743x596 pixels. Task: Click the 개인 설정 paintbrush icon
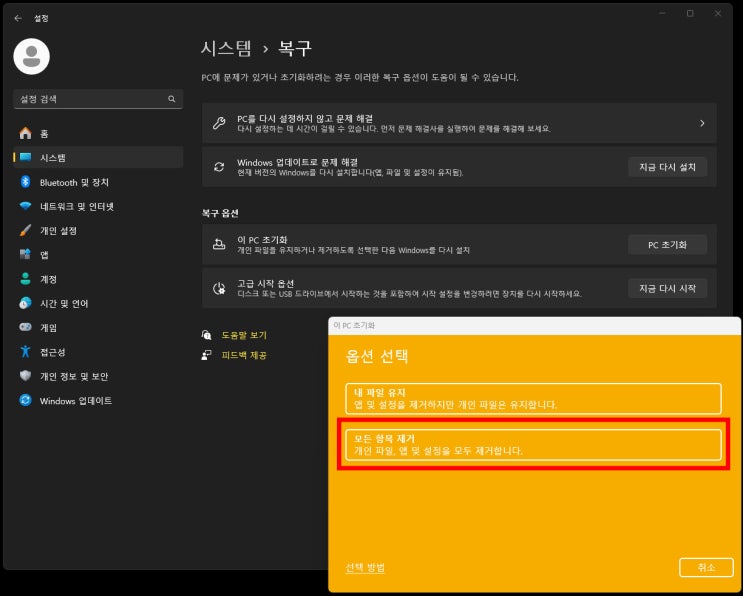tap(26, 230)
